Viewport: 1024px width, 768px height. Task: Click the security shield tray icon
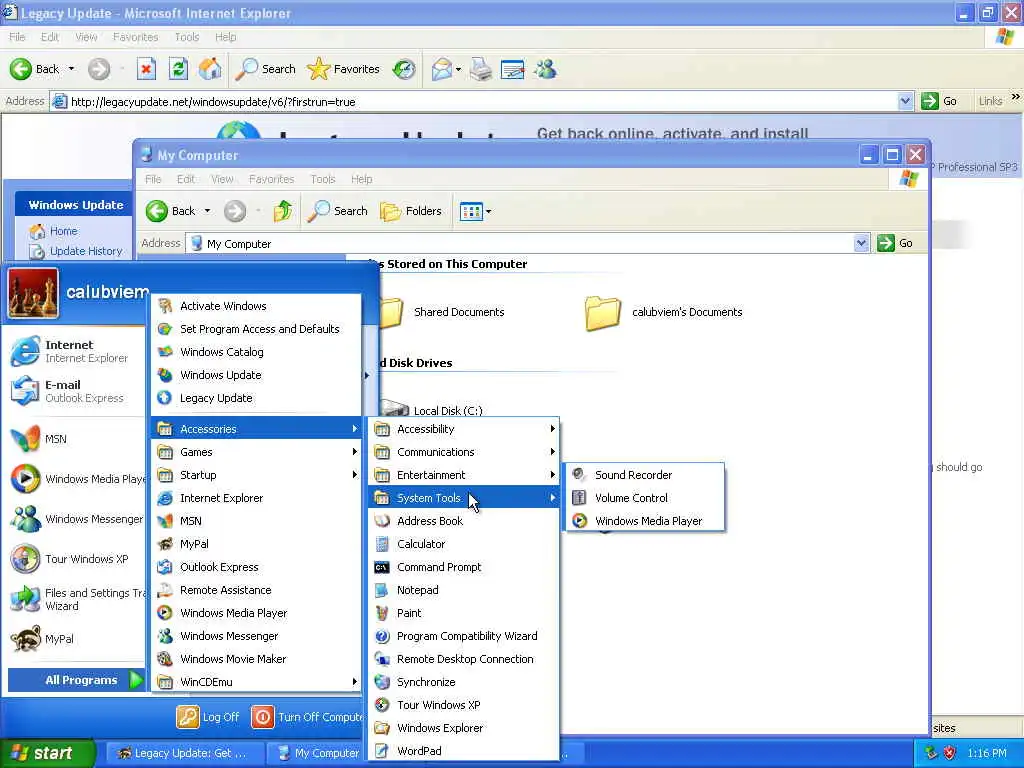pyautogui.click(x=950, y=753)
